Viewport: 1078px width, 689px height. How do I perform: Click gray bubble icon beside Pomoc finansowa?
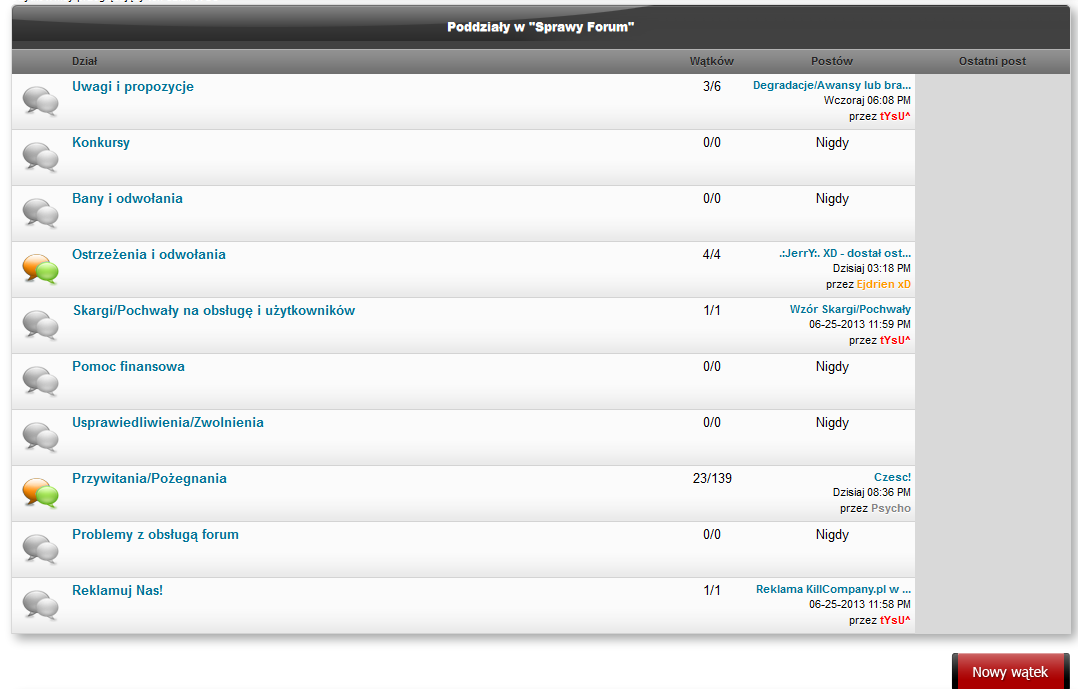pos(41,381)
